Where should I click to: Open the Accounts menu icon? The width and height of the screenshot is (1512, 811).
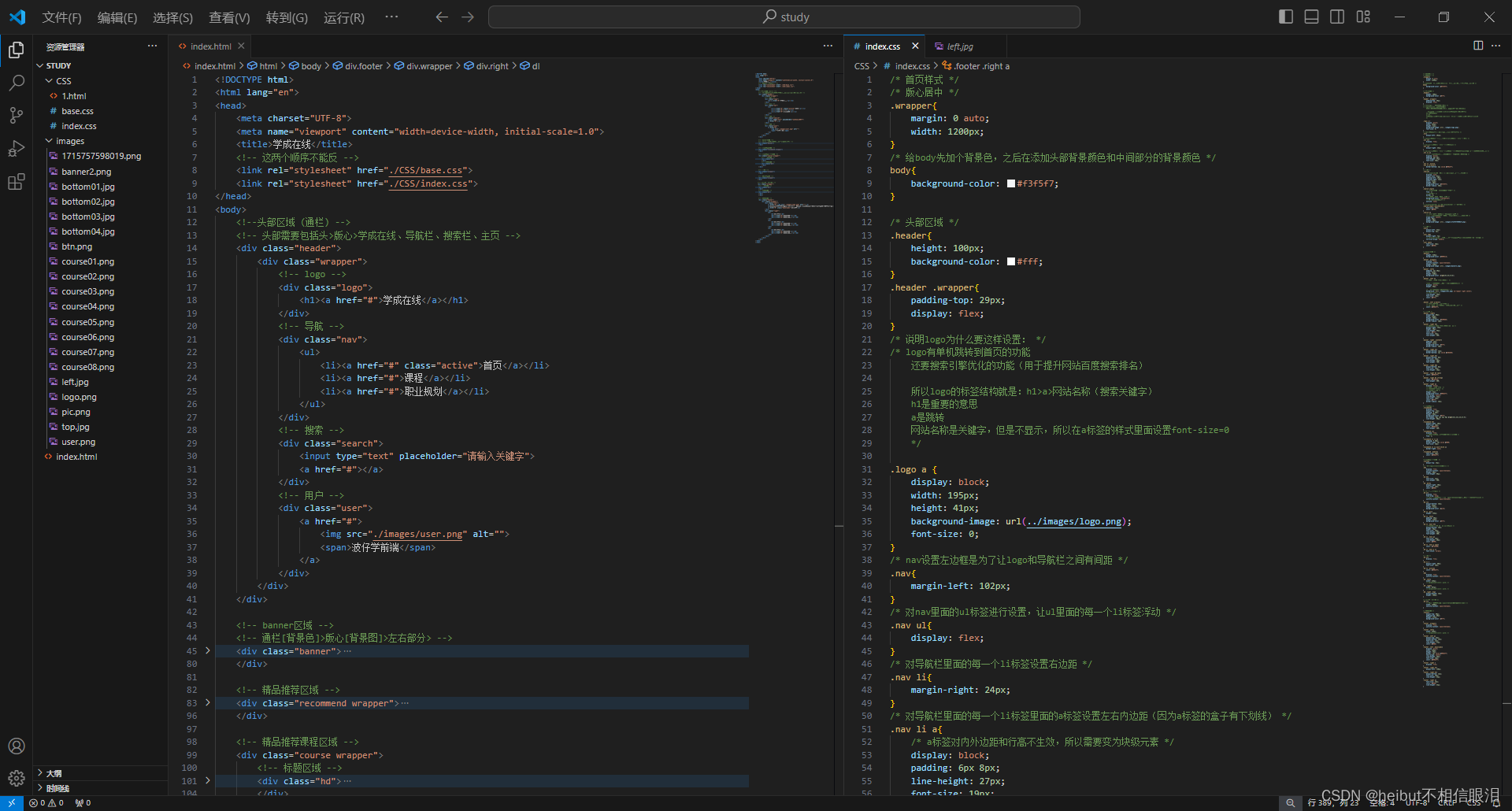pyautogui.click(x=16, y=746)
